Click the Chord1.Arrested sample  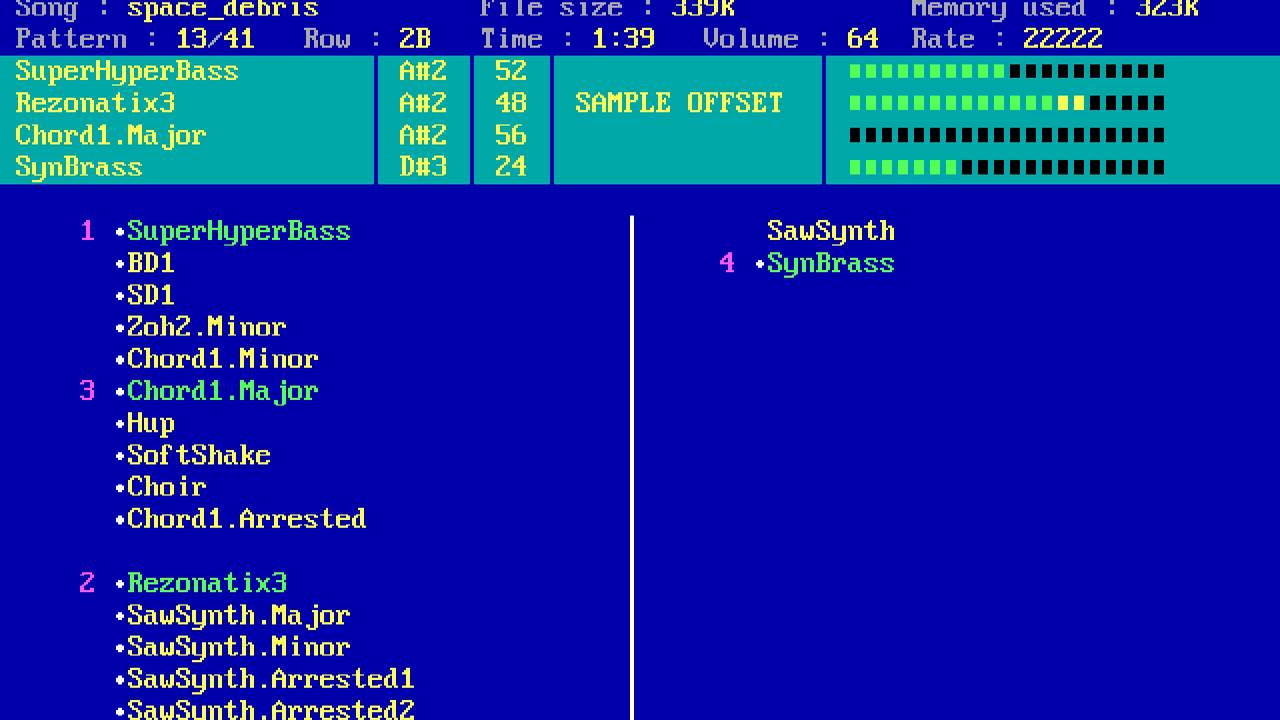pyautogui.click(x=246, y=519)
